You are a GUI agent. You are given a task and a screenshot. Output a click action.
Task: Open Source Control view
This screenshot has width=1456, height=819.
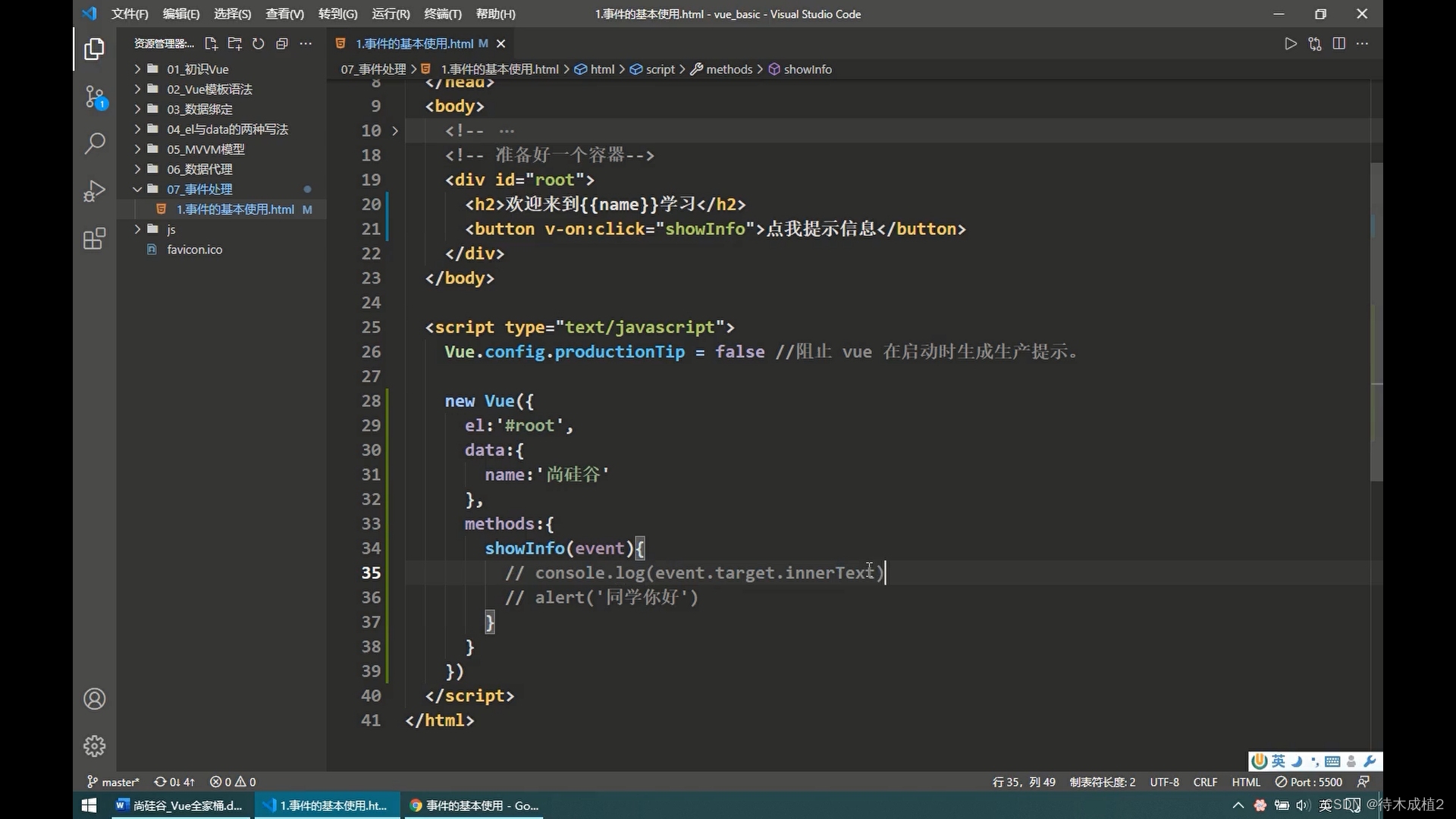[x=95, y=97]
